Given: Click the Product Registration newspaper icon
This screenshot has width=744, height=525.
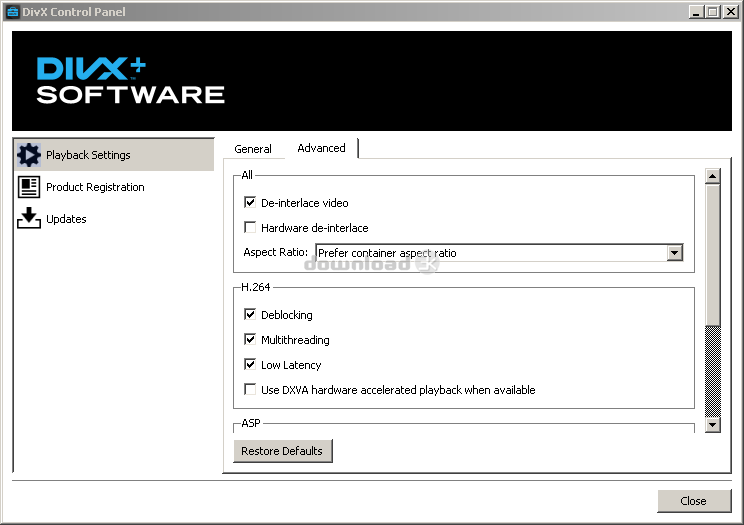Looking at the screenshot, I should 29,187.
